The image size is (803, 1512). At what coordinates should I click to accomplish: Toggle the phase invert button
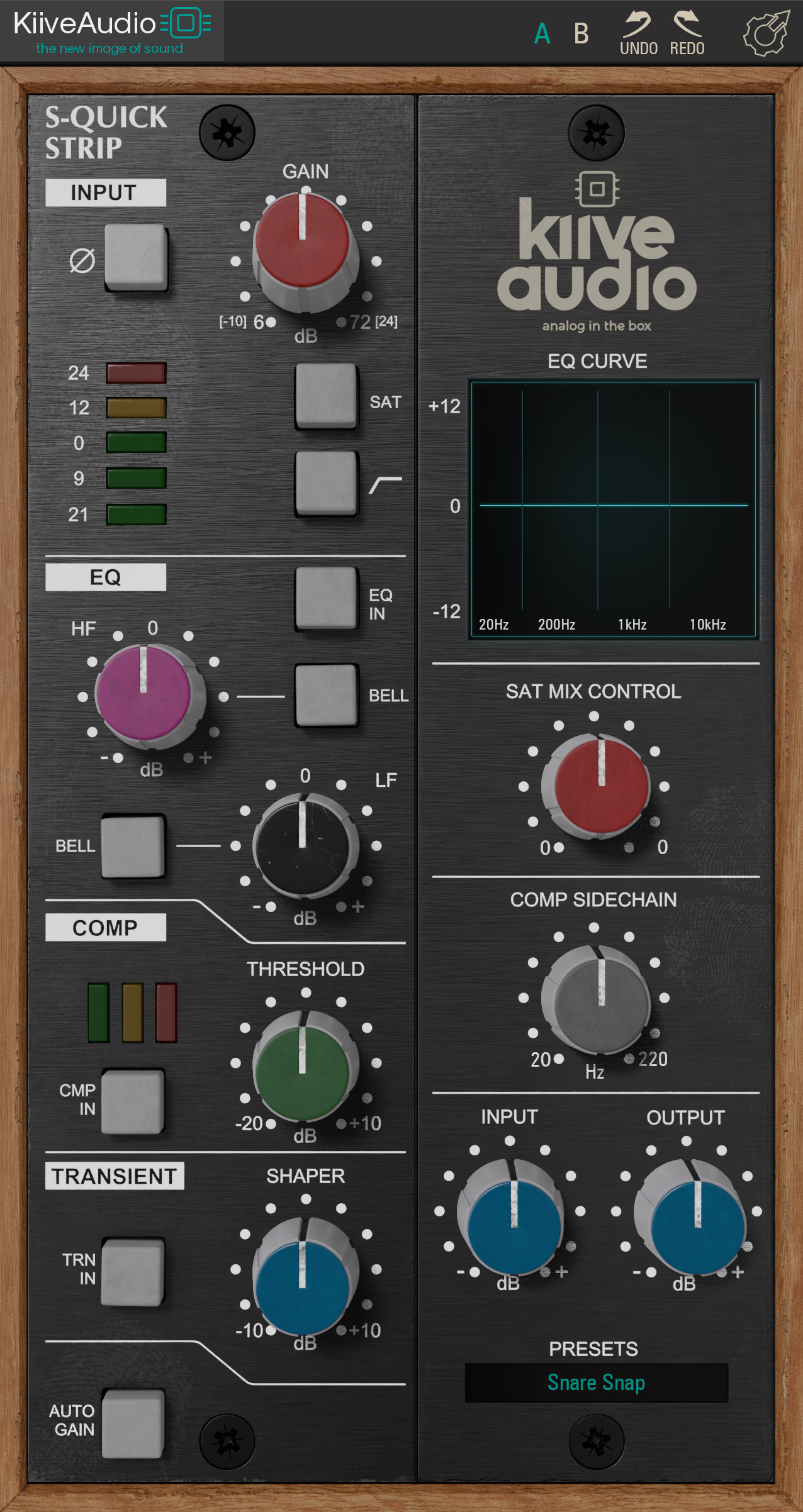(x=136, y=258)
